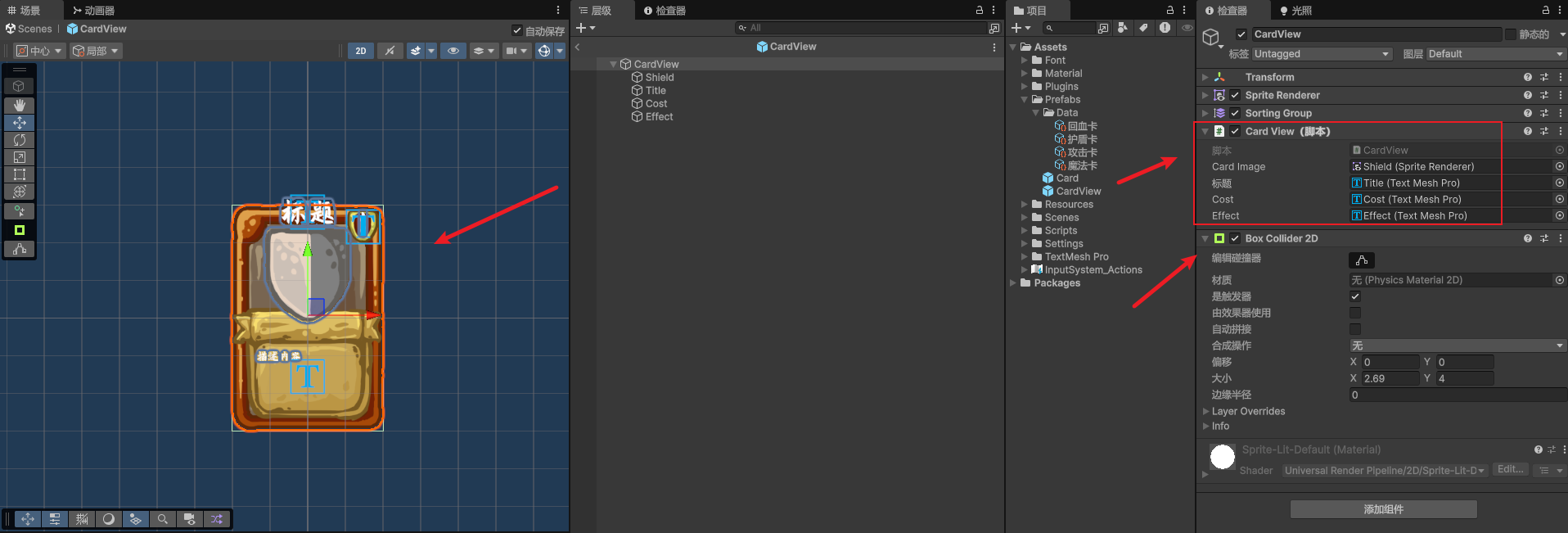Image resolution: width=1568 pixels, height=533 pixels.
Task: Toggle 2D view mode in Scene view
Action: click(361, 51)
